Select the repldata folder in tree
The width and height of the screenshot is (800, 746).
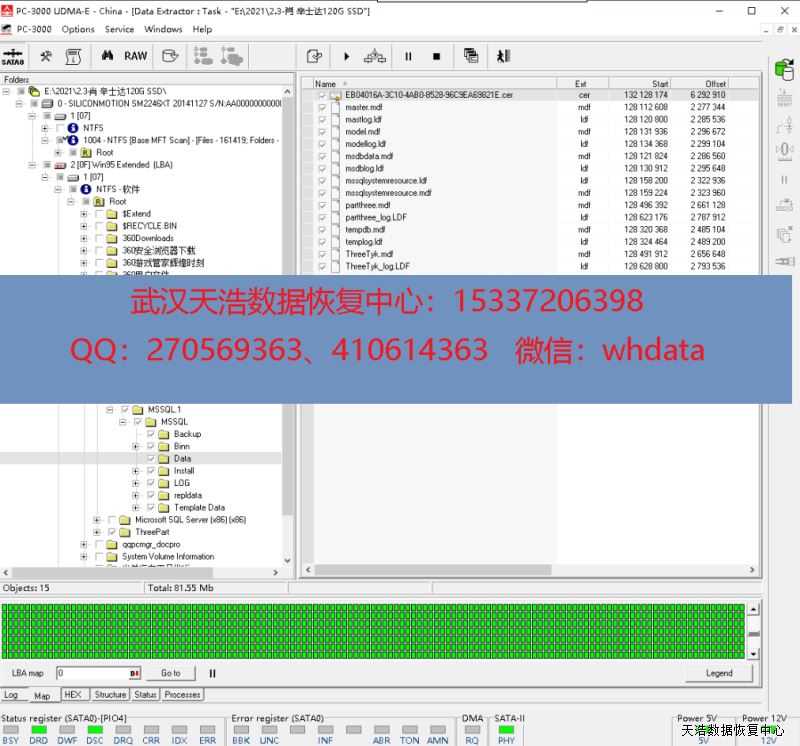pos(188,495)
